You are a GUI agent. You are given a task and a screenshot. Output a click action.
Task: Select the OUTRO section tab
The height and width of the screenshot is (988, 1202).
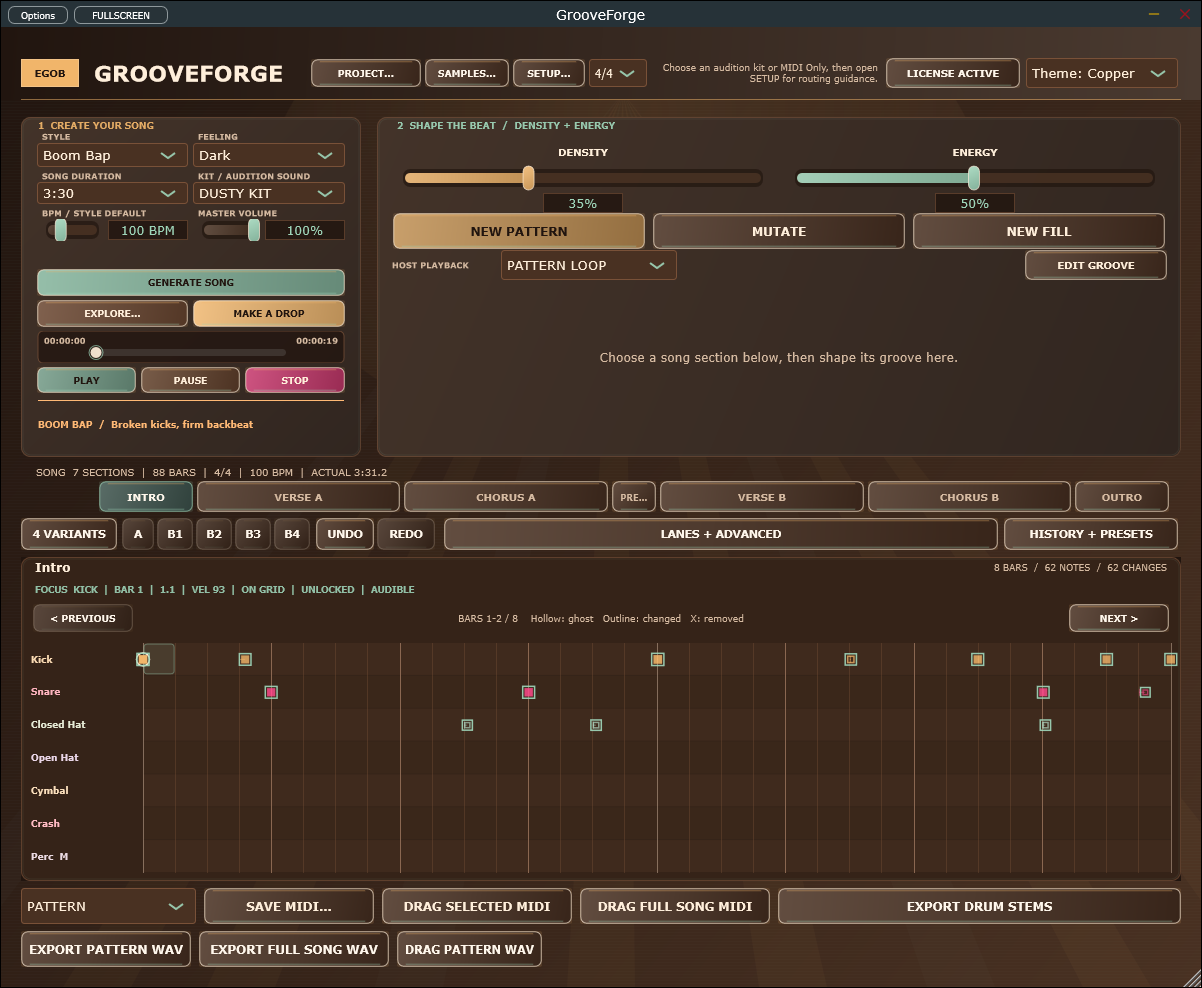1122,497
